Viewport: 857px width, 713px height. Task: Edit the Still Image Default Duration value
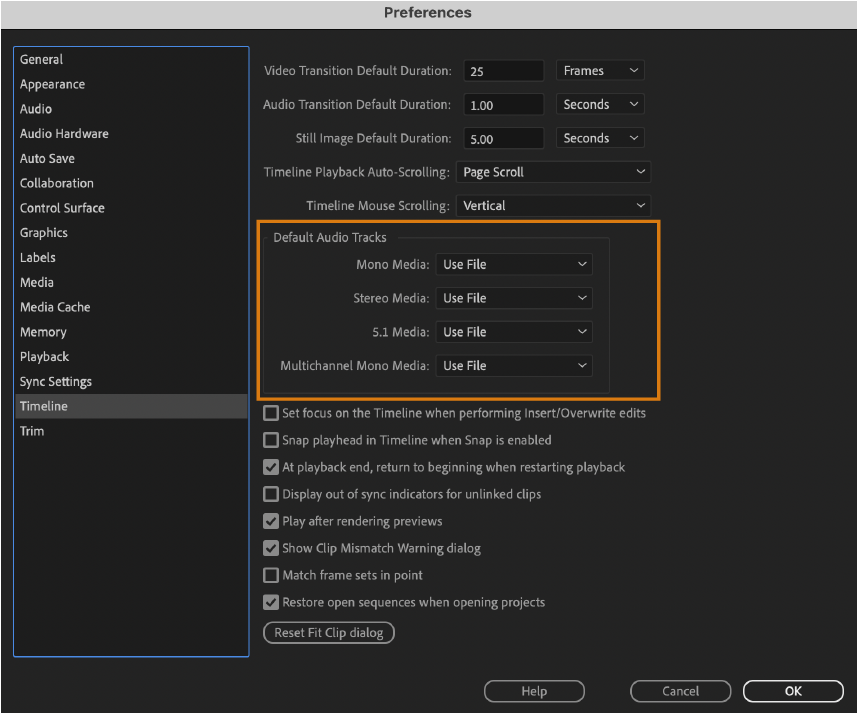click(503, 137)
